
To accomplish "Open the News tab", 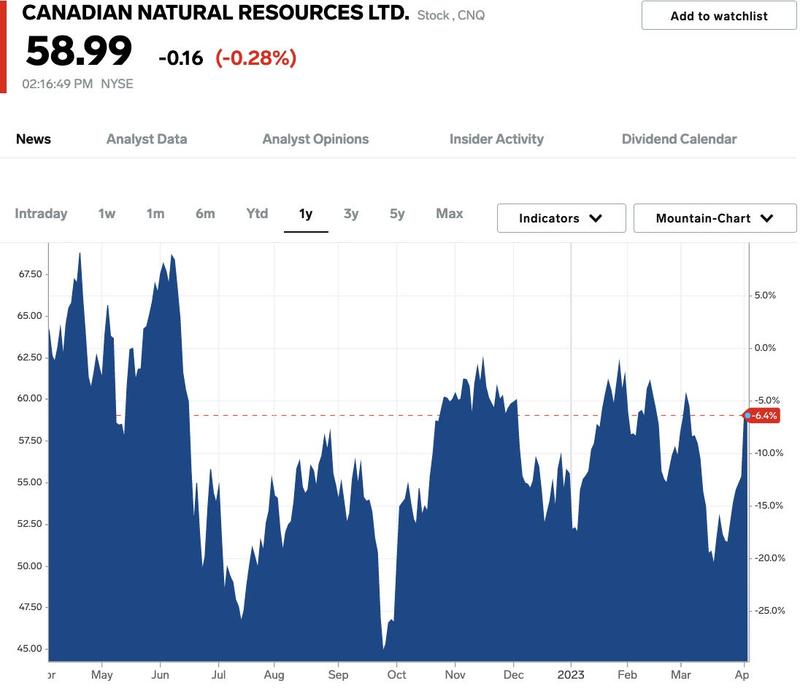I will 34,139.
